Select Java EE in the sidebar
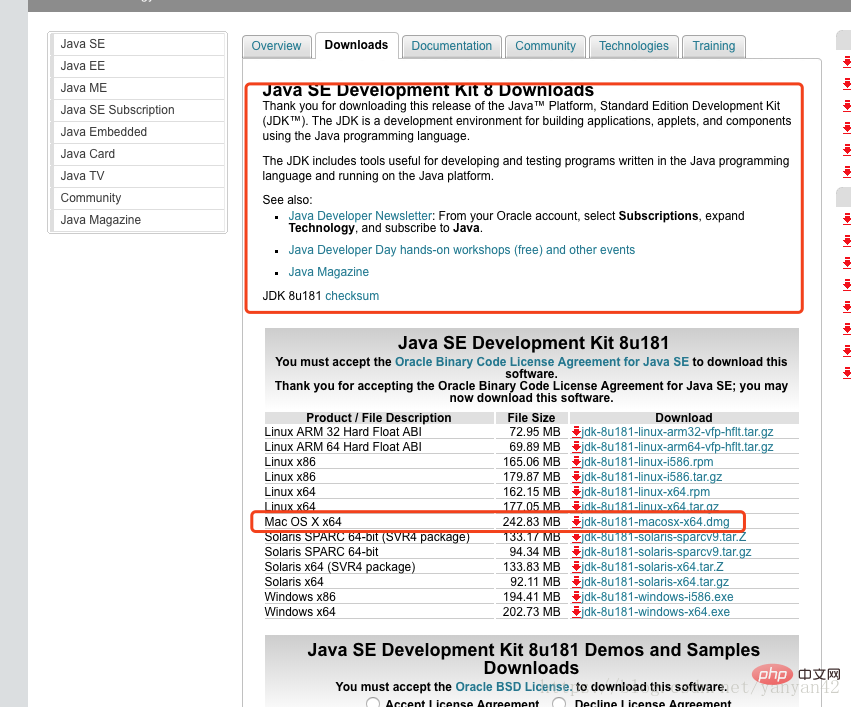Screen dimensions: 851x707 coord(138,66)
